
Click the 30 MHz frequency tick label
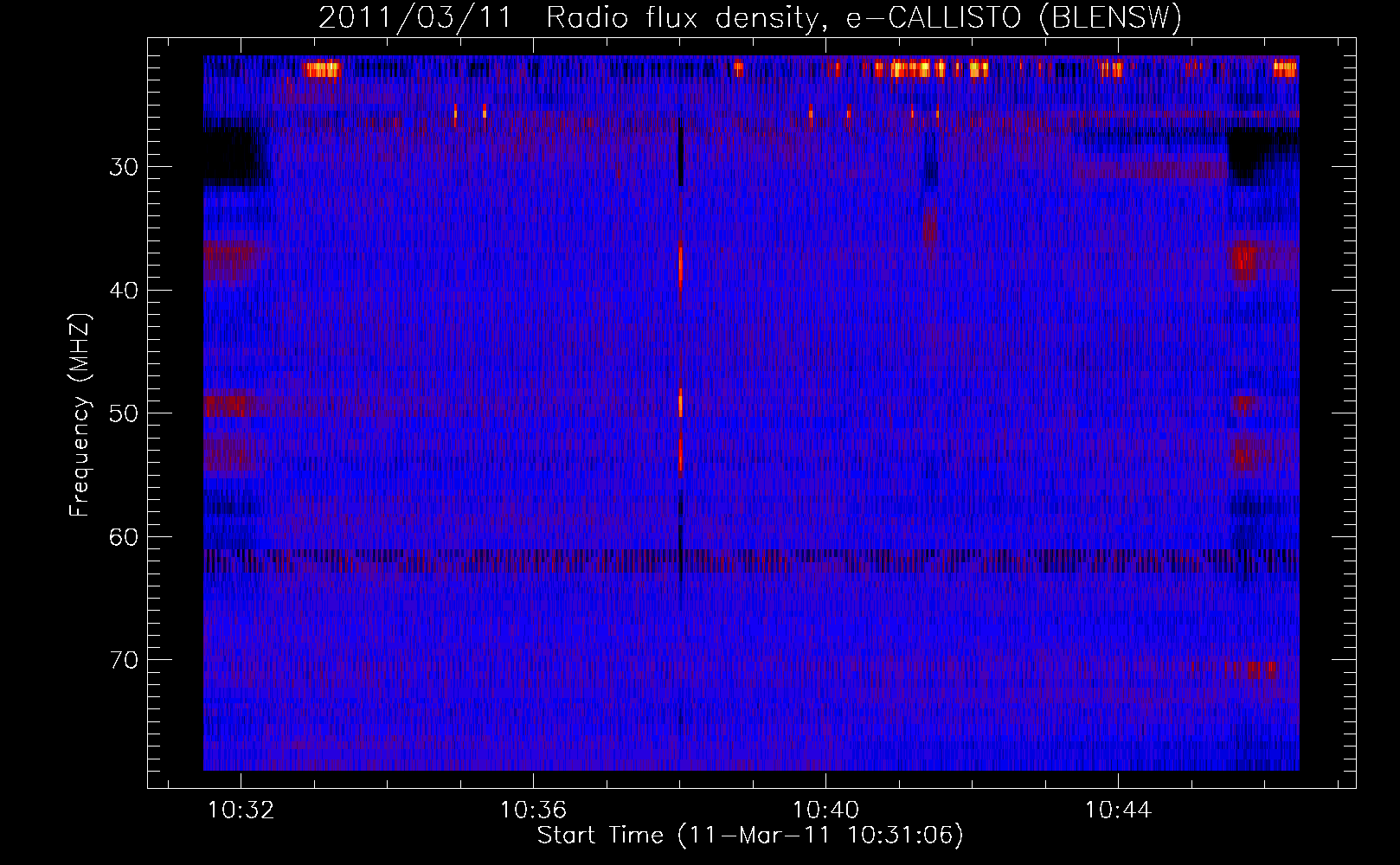point(124,167)
